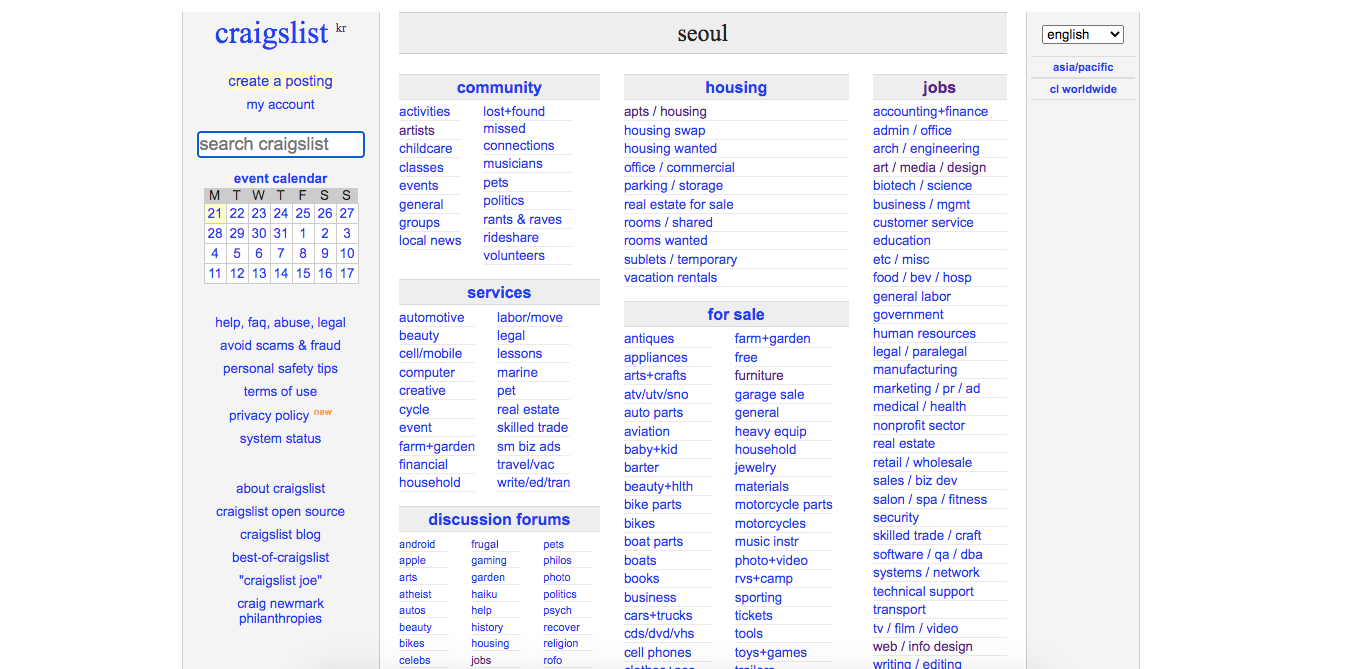Viewport: 1349px width, 669px height.
Task: Open automotive services category
Action: [x=431, y=317]
